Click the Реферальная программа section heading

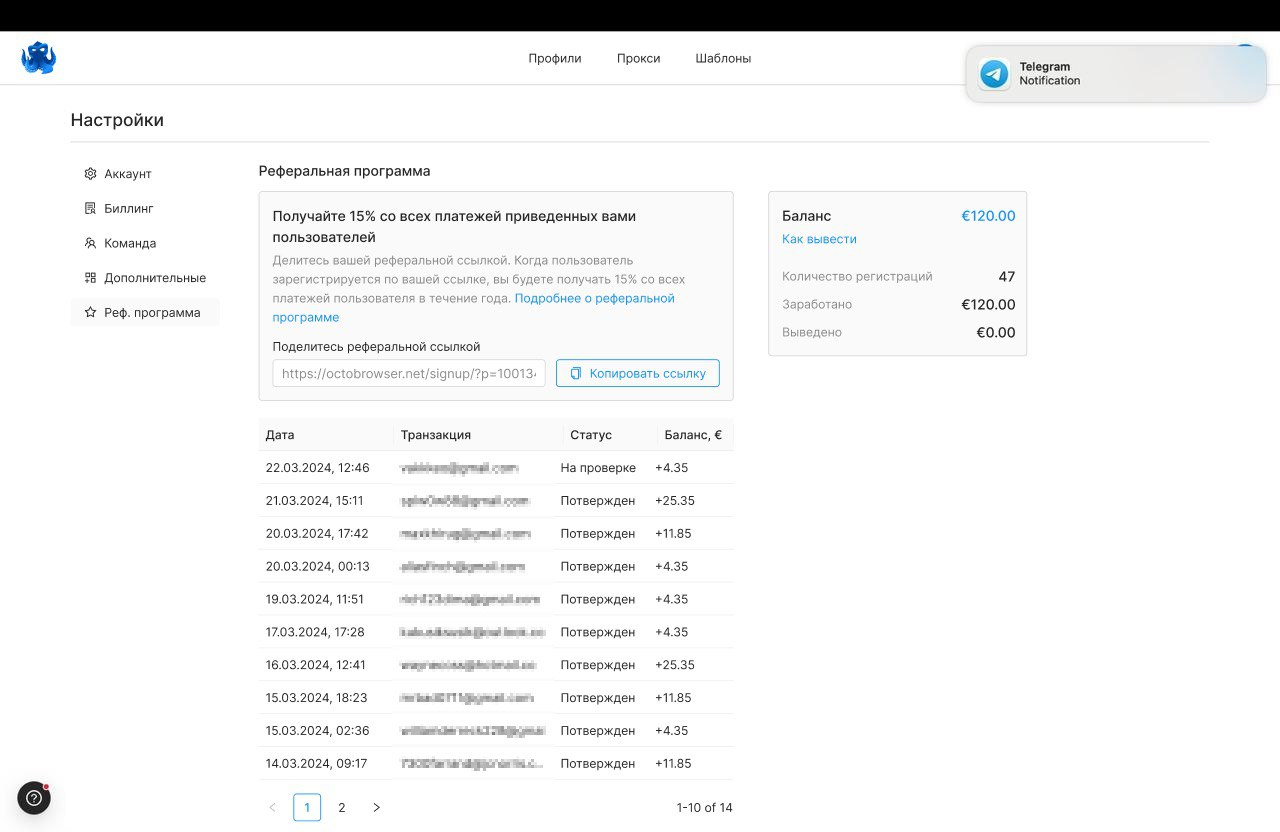click(x=344, y=171)
